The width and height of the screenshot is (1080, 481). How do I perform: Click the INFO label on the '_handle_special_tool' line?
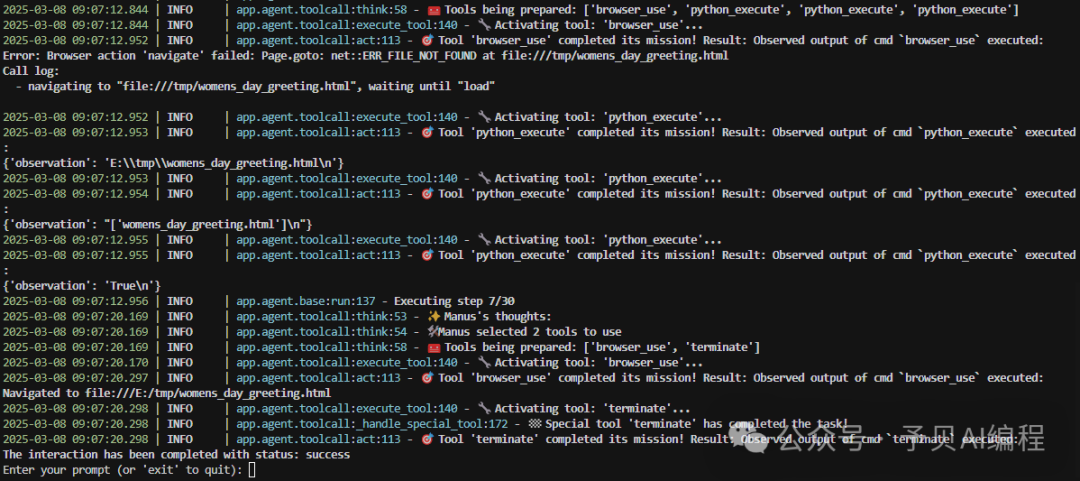[180, 424]
